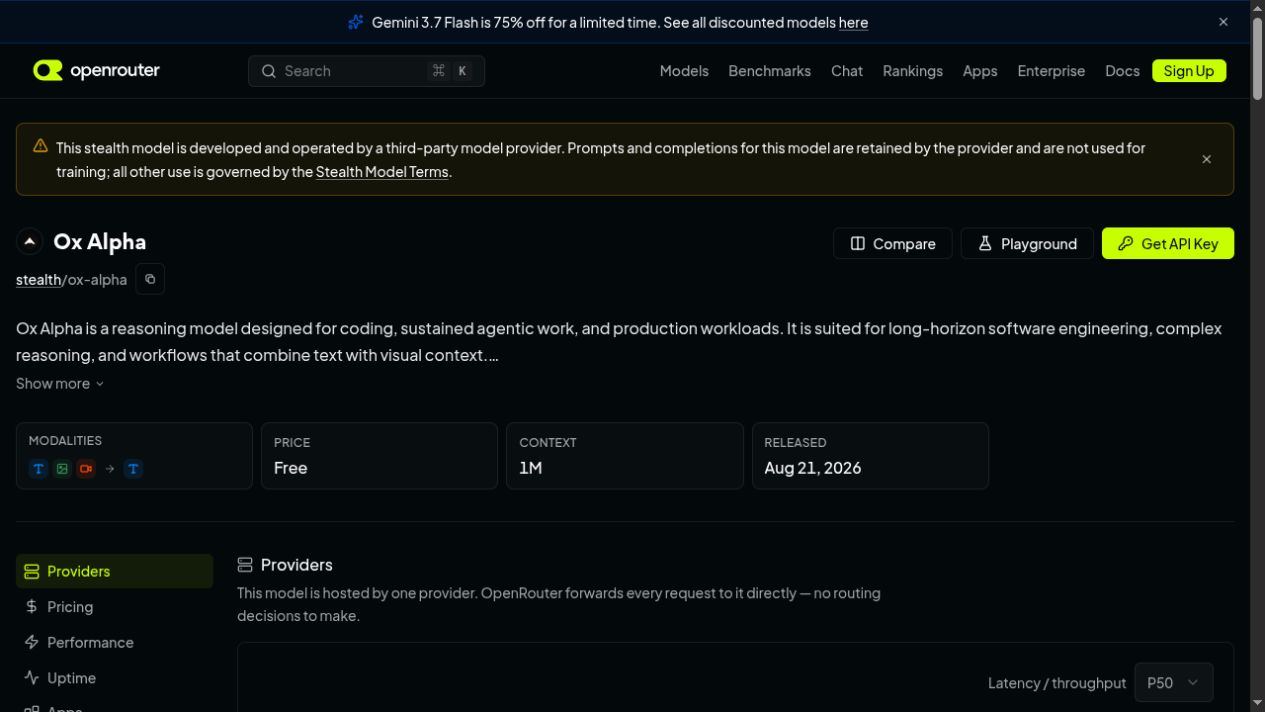Focus the Search input field
Image resolution: width=1265 pixels, height=712 pixels.
coord(366,71)
